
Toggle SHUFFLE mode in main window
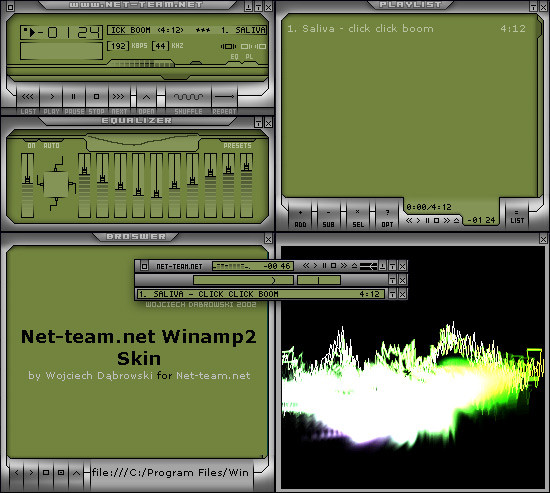[x=188, y=96]
